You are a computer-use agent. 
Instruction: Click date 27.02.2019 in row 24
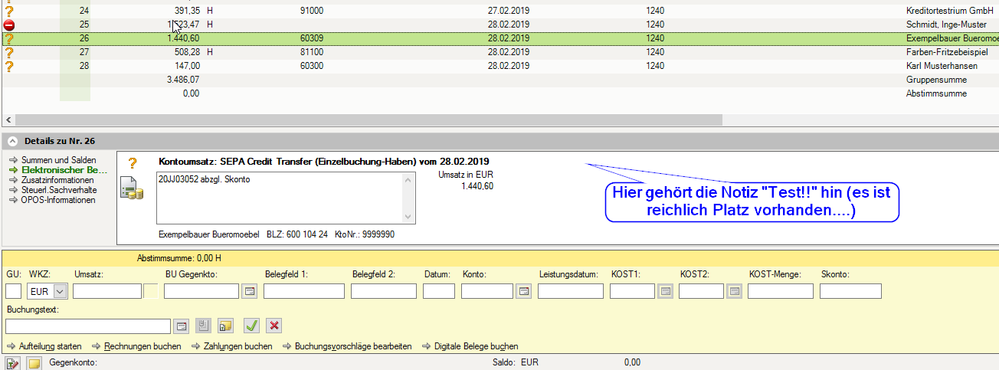(509, 11)
